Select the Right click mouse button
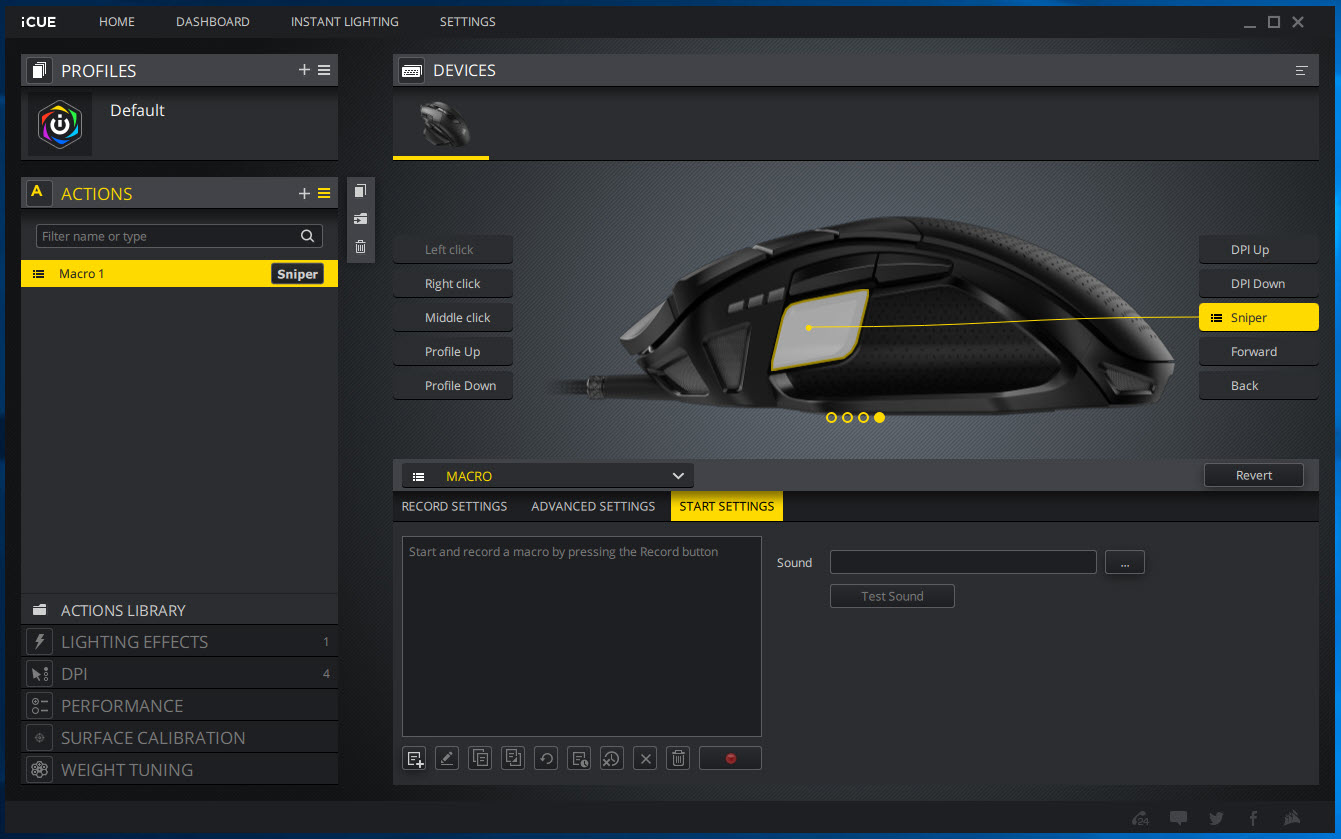 pos(453,284)
